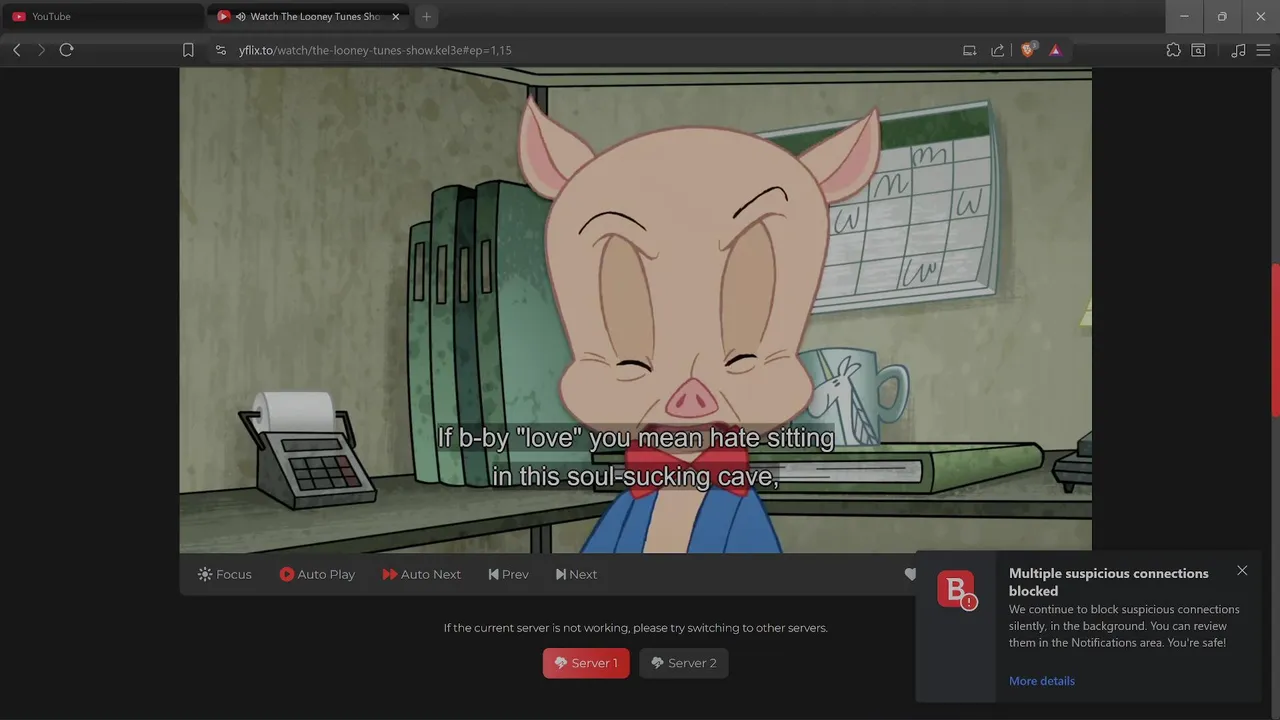Open the media control music note icon
Image resolution: width=1280 pixels, height=720 pixels.
pyautogui.click(x=1238, y=50)
